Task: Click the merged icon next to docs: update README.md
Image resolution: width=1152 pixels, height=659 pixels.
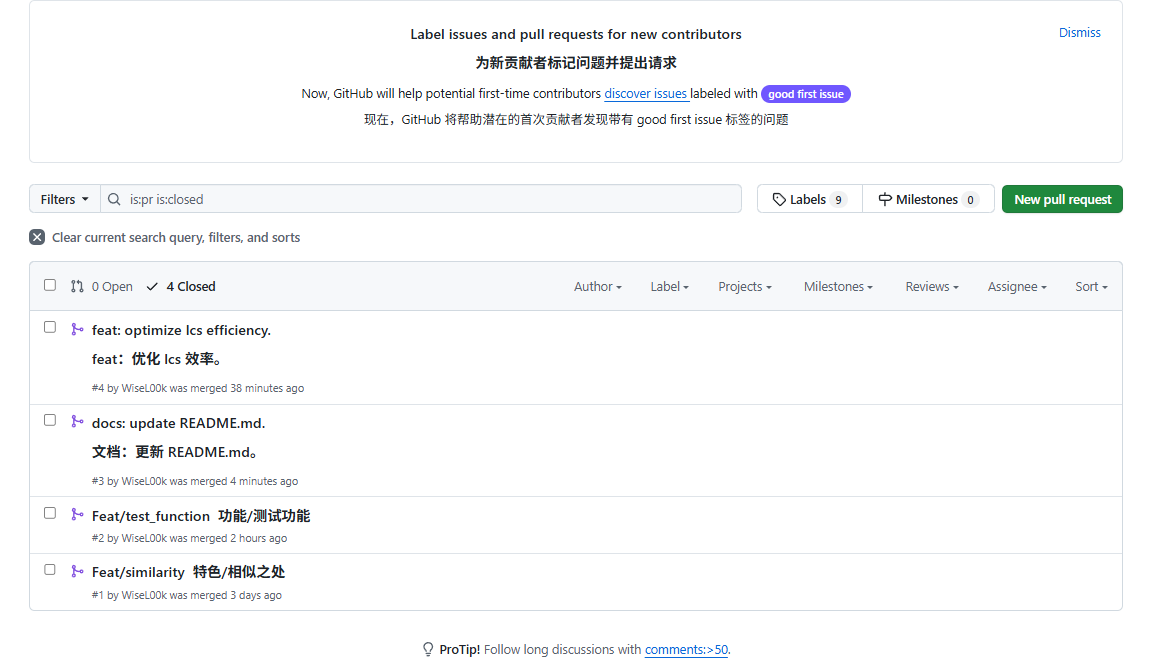Action: (x=78, y=422)
